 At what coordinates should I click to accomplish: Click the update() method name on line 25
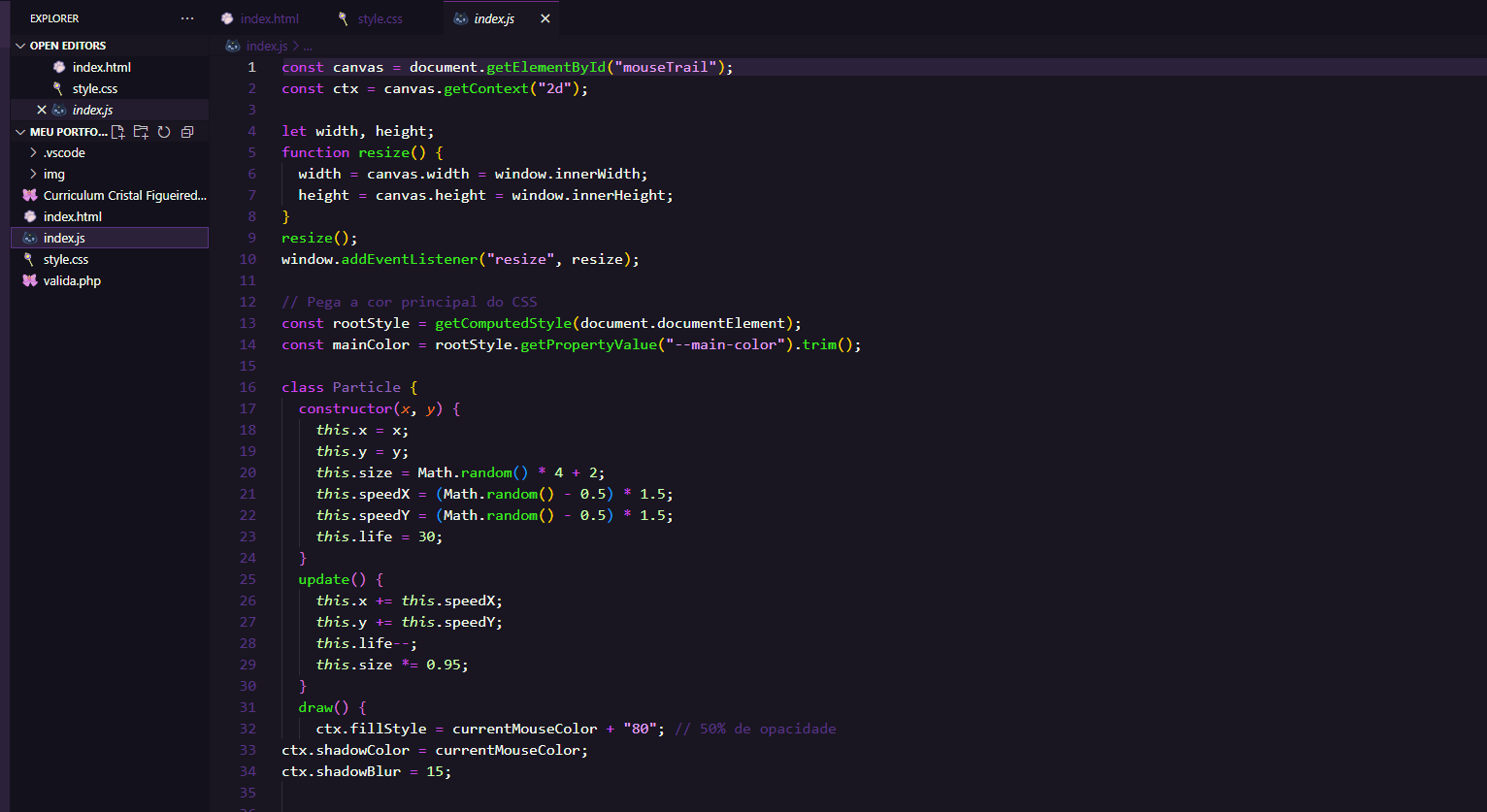pyautogui.click(x=324, y=579)
